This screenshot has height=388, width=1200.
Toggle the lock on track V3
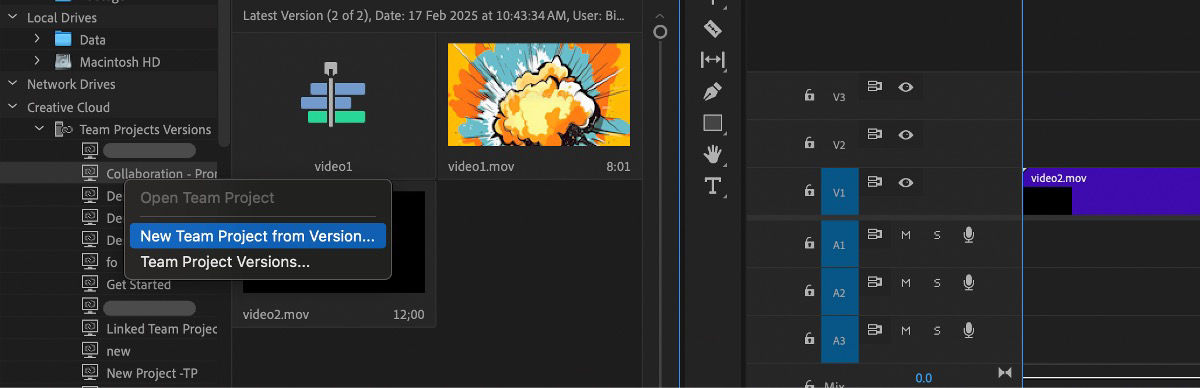809,96
